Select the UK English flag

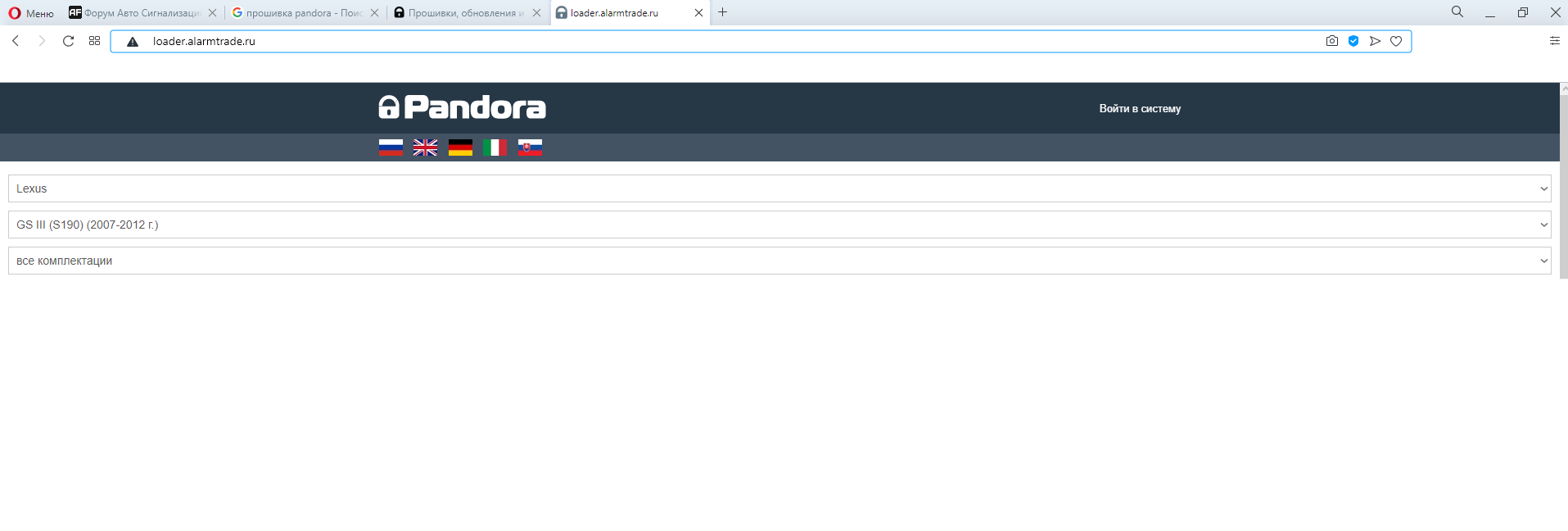(x=425, y=147)
